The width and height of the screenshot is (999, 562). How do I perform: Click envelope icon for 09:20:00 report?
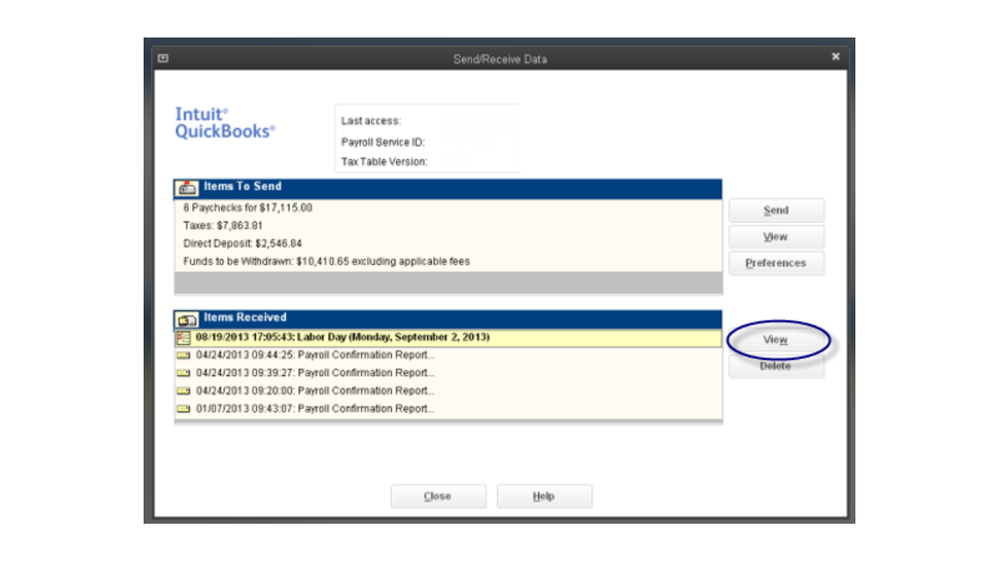(x=183, y=391)
